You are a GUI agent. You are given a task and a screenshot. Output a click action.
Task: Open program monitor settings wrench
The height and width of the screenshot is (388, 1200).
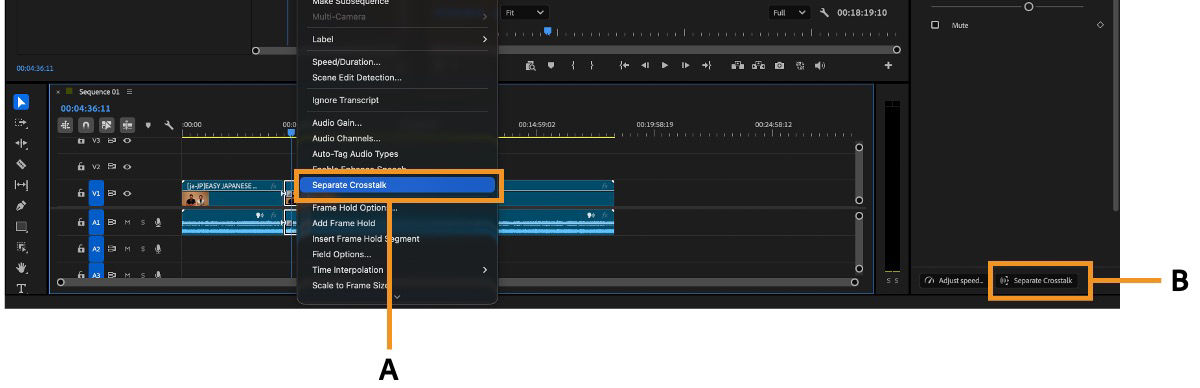click(x=824, y=12)
